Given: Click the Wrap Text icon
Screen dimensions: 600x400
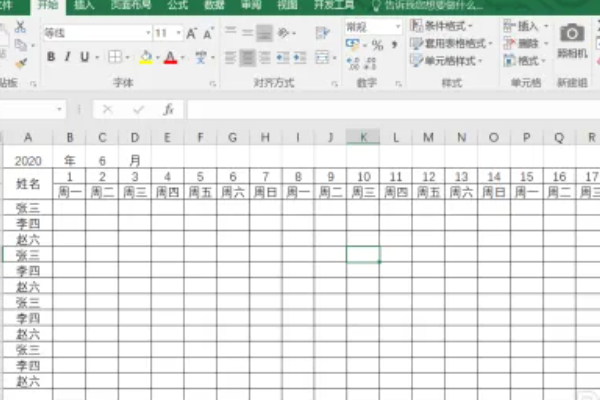Looking at the screenshot, I should pyautogui.click(x=322, y=33).
